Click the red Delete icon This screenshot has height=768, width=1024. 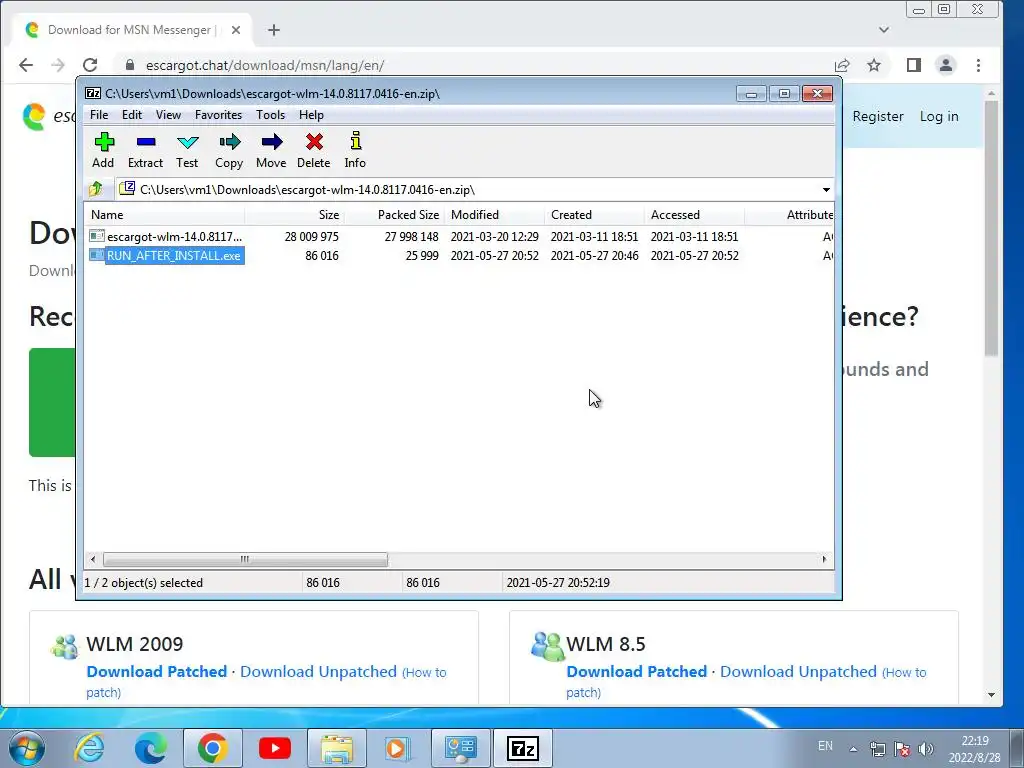[313, 150]
